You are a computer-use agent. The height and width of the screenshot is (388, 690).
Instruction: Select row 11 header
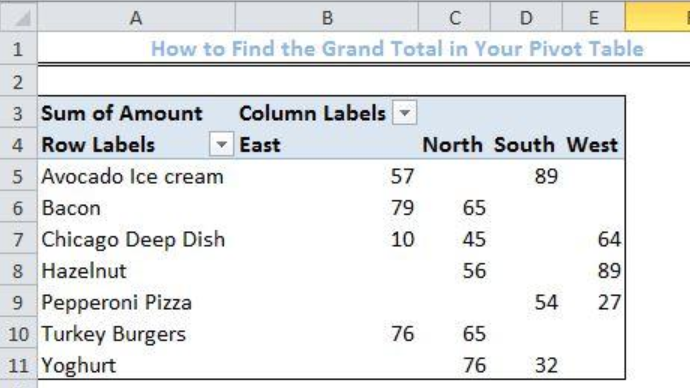tap(18, 365)
